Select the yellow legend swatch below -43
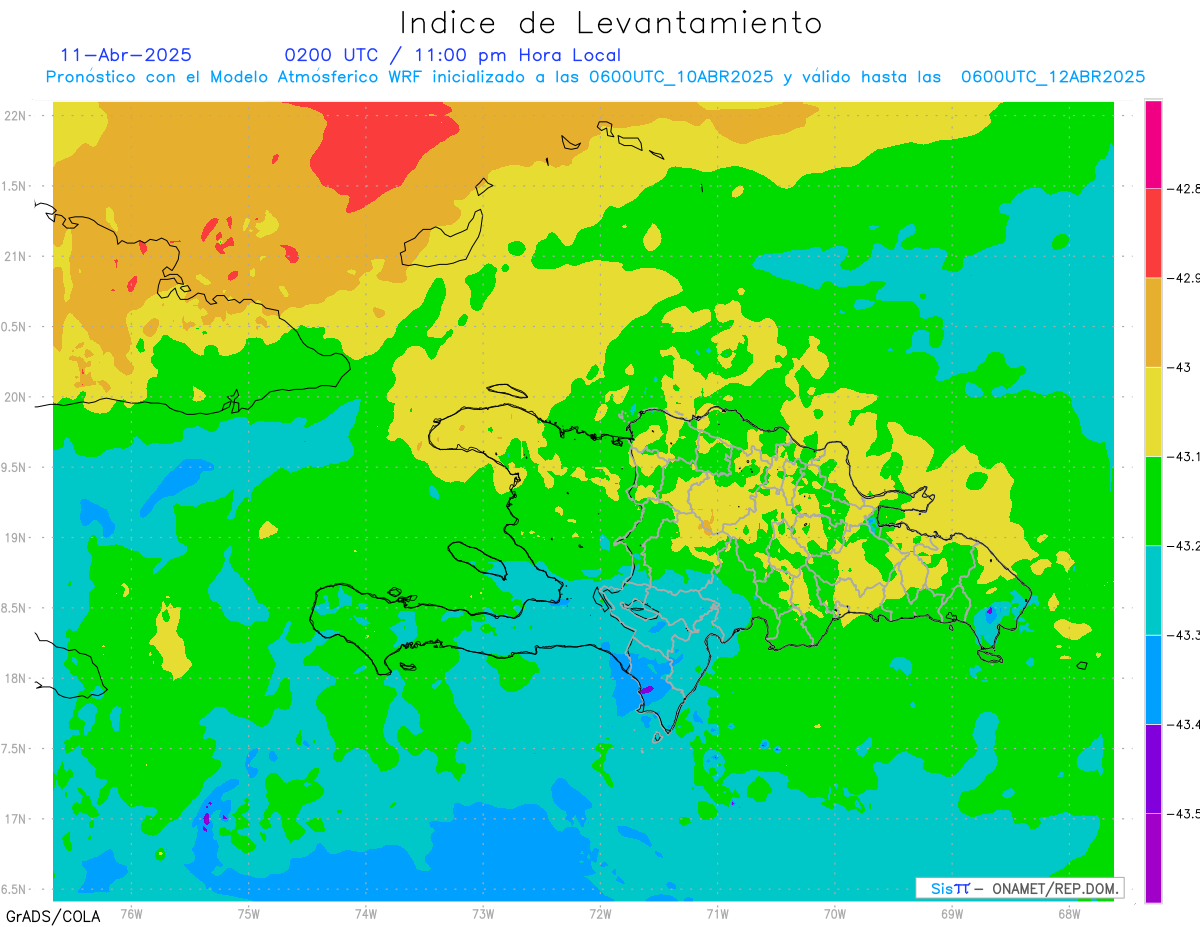The width and height of the screenshot is (1200, 927). pos(1153,411)
